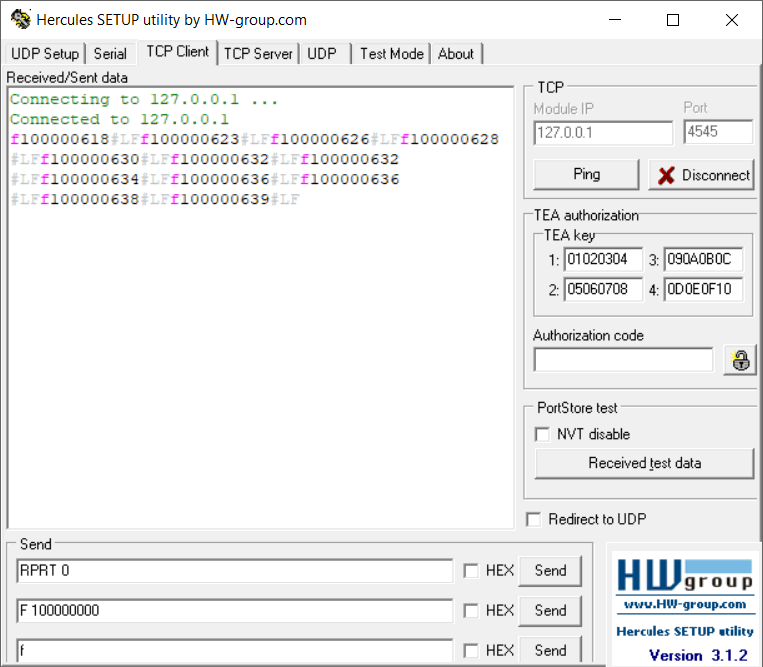Image resolution: width=763 pixels, height=667 pixels.
Task: Click the padlock authorization icon
Action: pyautogui.click(x=740, y=361)
